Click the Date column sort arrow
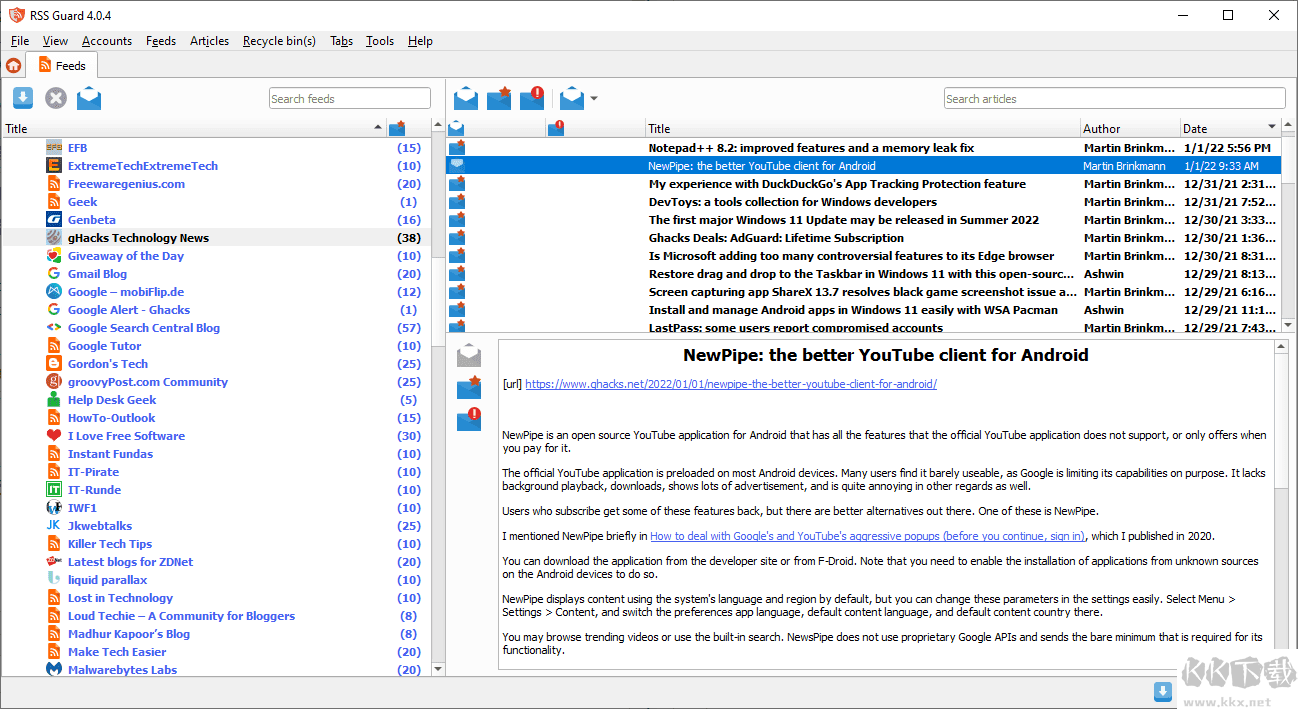Screen dimensions: 1298x709 pyautogui.click(x=1272, y=127)
